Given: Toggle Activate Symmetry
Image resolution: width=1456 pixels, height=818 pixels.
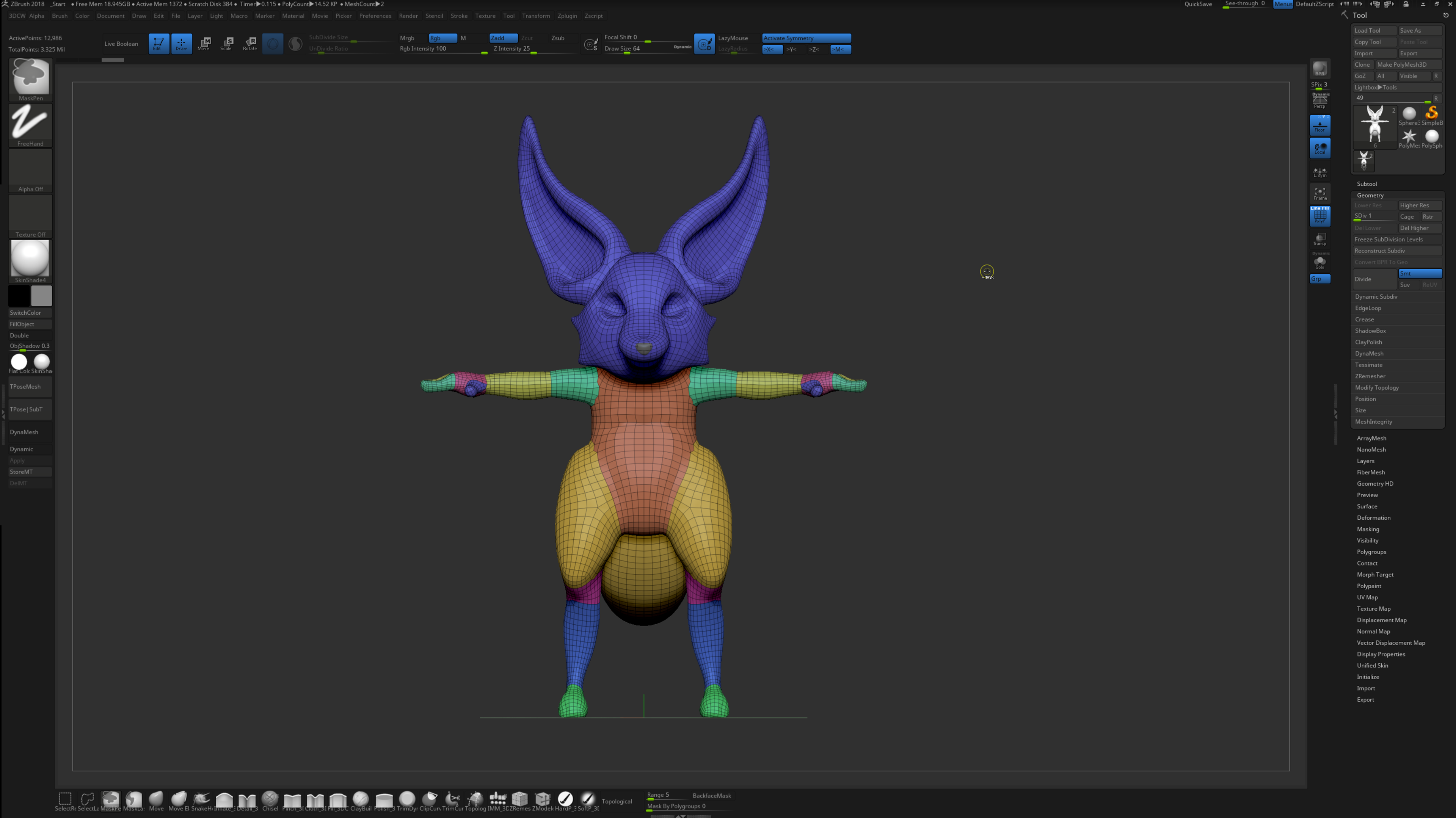Looking at the screenshot, I should tap(806, 38).
